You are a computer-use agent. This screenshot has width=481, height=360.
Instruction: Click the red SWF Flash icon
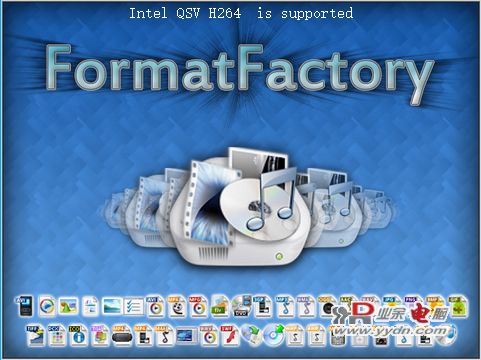coord(230,335)
